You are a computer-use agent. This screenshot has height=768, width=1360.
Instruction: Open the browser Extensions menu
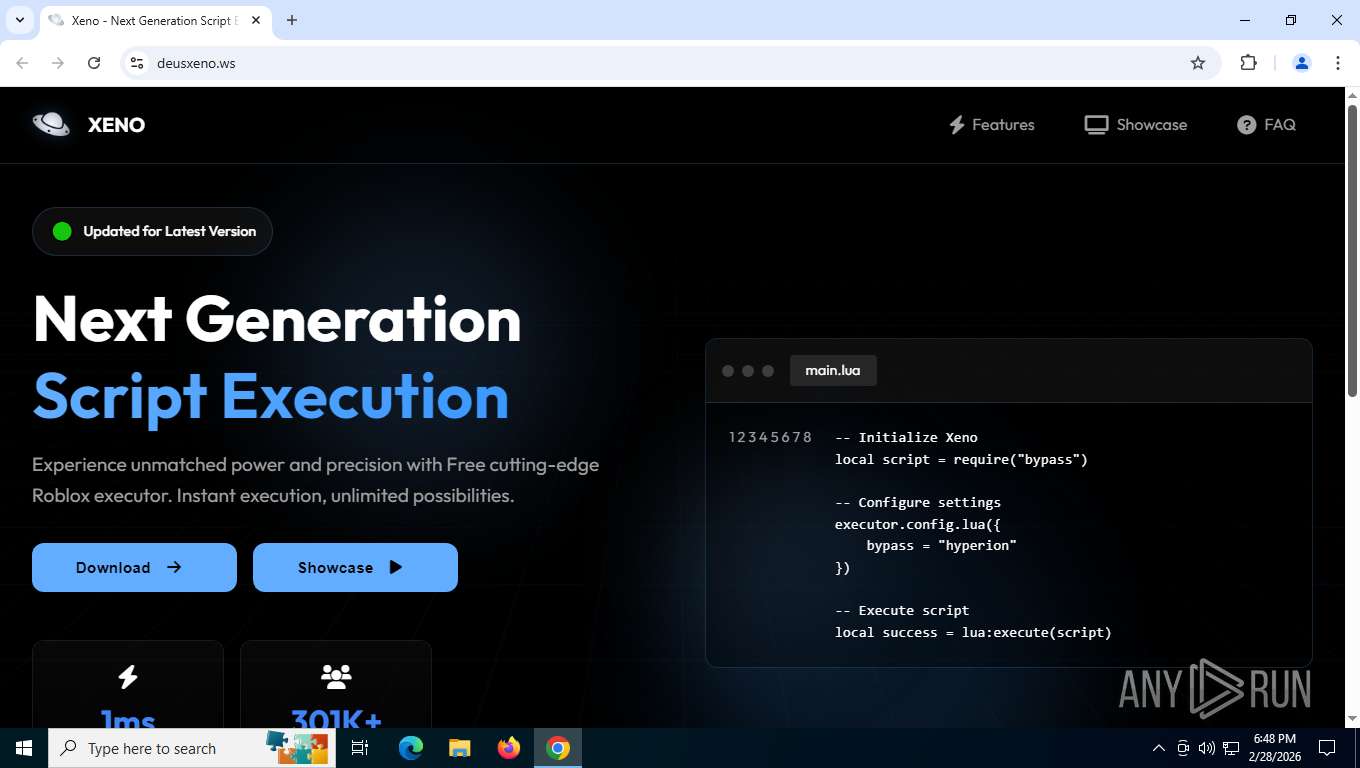coord(1248,63)
